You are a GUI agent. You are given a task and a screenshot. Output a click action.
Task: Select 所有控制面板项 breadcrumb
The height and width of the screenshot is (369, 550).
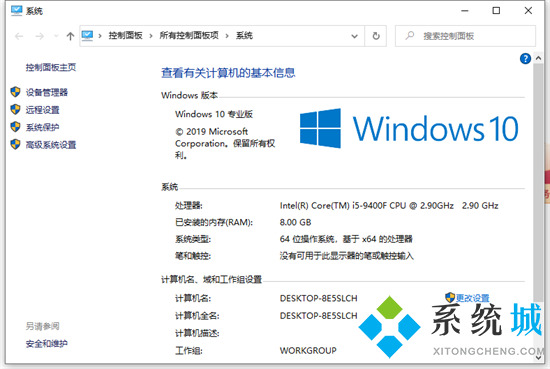[x=189, y=35]
